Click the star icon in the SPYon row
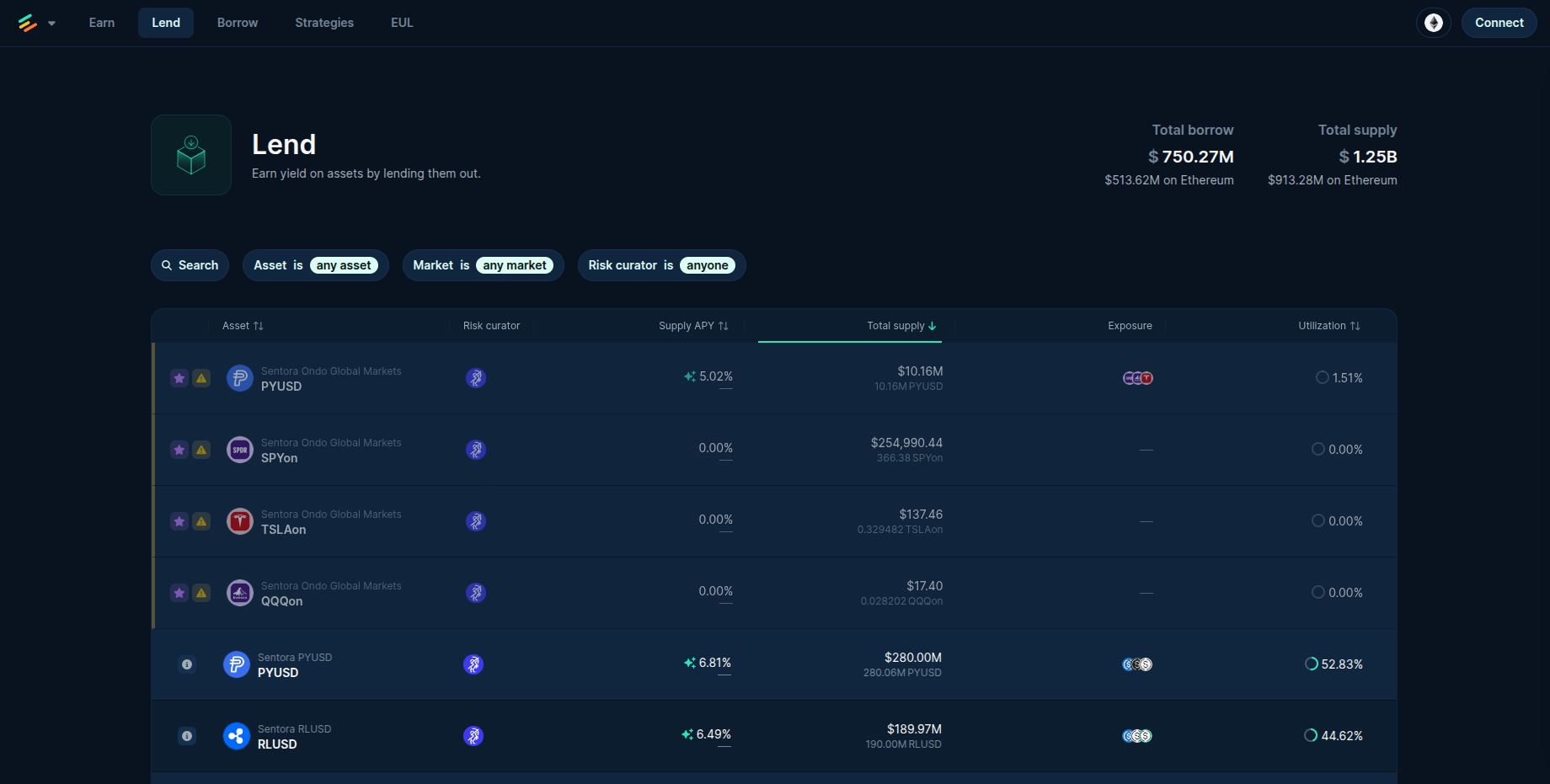Screen dimensions: 1550x784 click(179, 450)
